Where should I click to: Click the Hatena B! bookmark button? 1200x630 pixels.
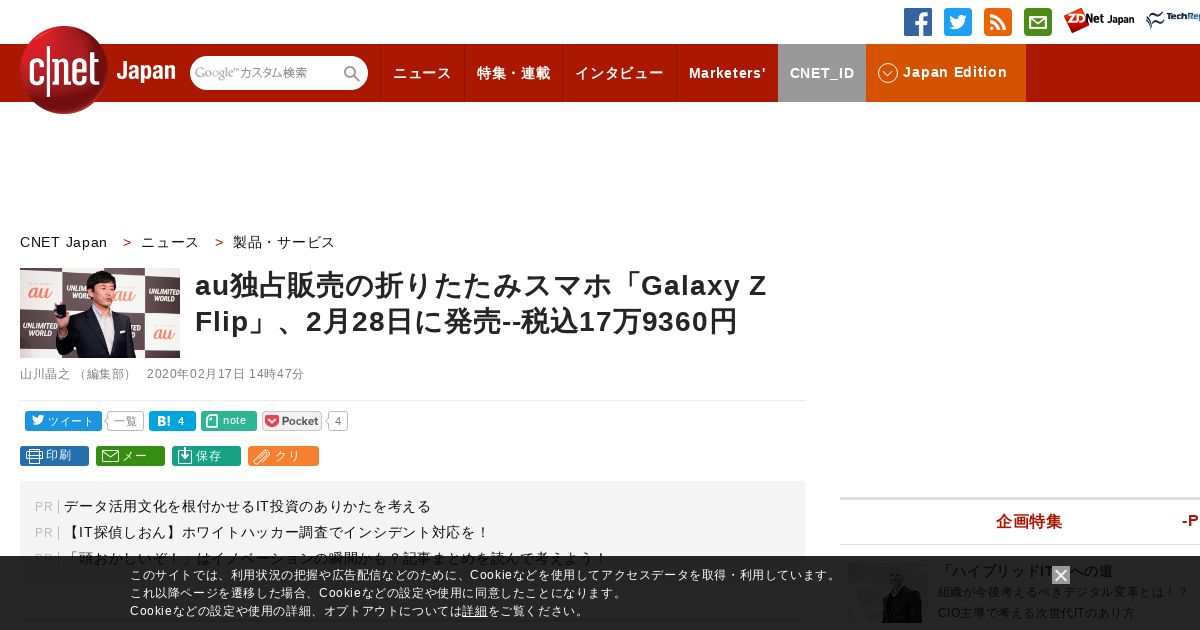point(172,421)
